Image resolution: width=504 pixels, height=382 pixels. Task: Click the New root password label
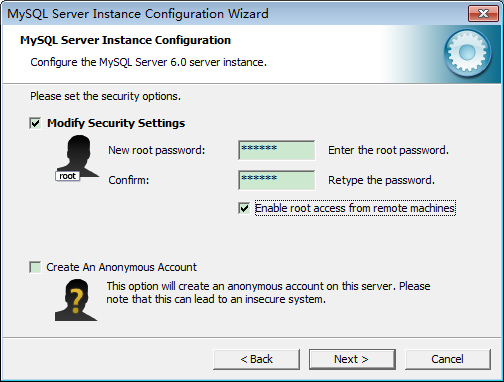point(157,150)
